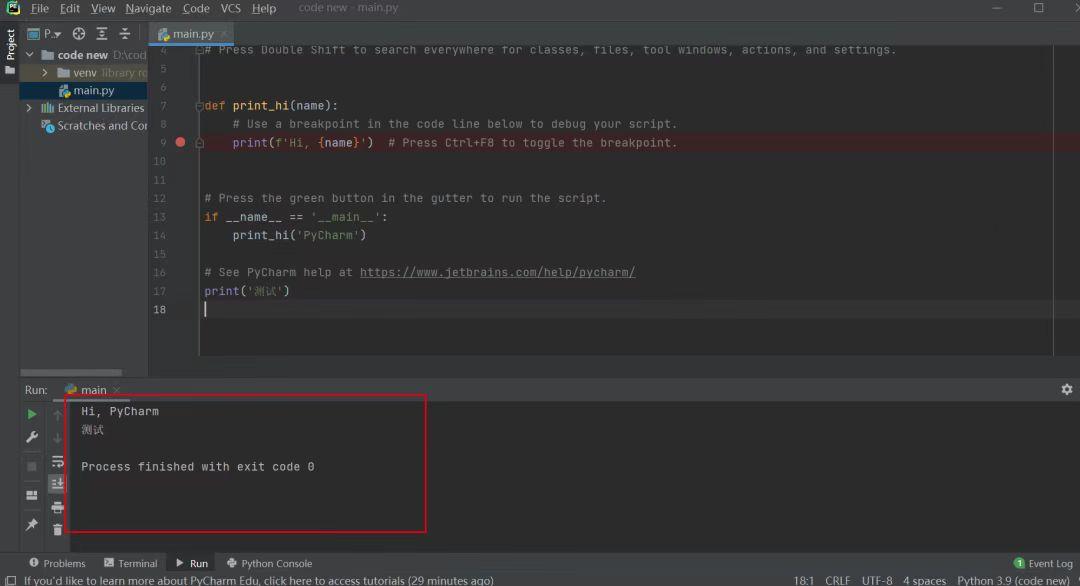
Task: Click line number 13 in the gutter
Action: coord(159,217)
